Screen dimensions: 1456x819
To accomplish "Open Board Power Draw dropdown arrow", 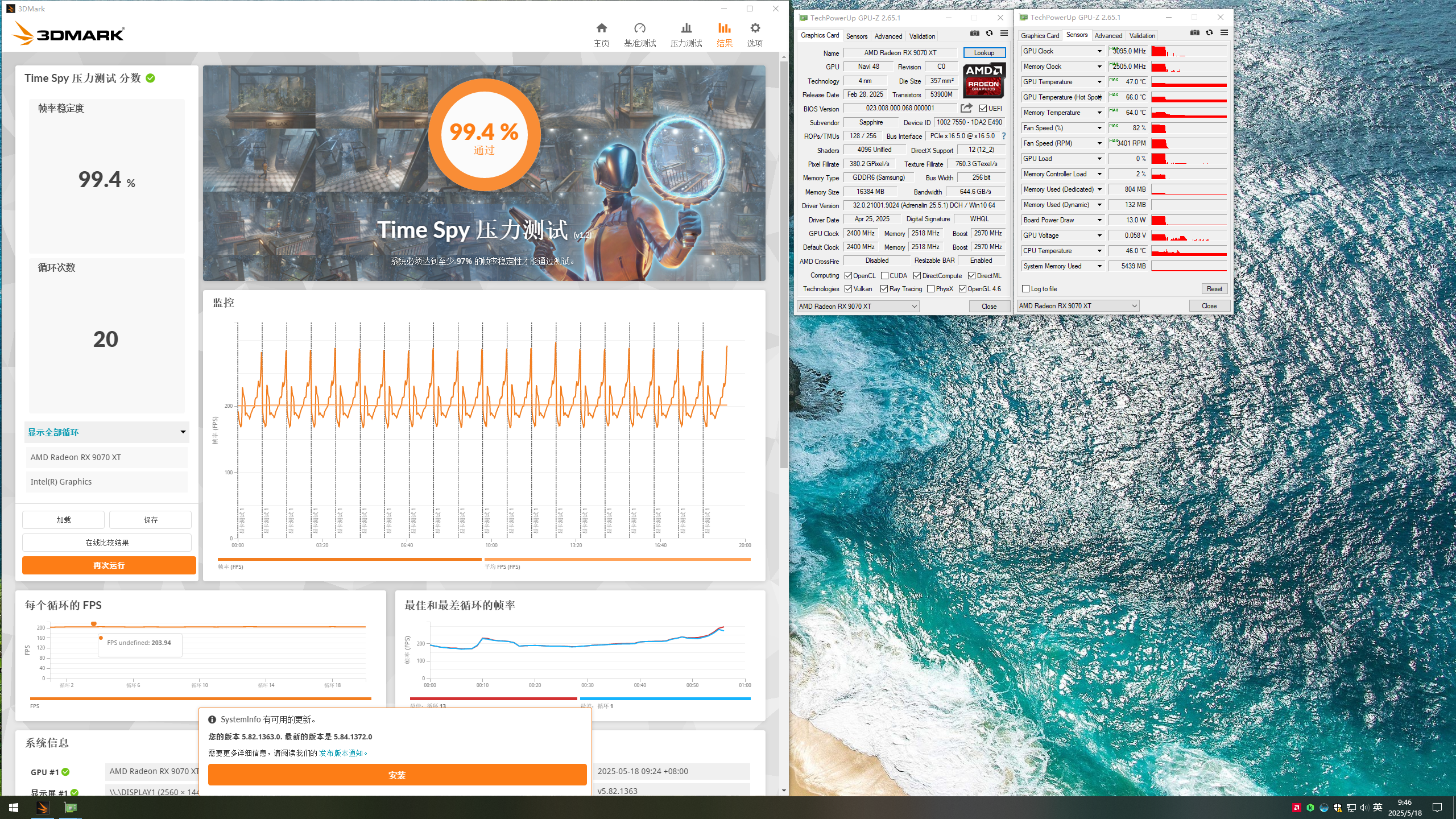I will [x=1099, y=220].
